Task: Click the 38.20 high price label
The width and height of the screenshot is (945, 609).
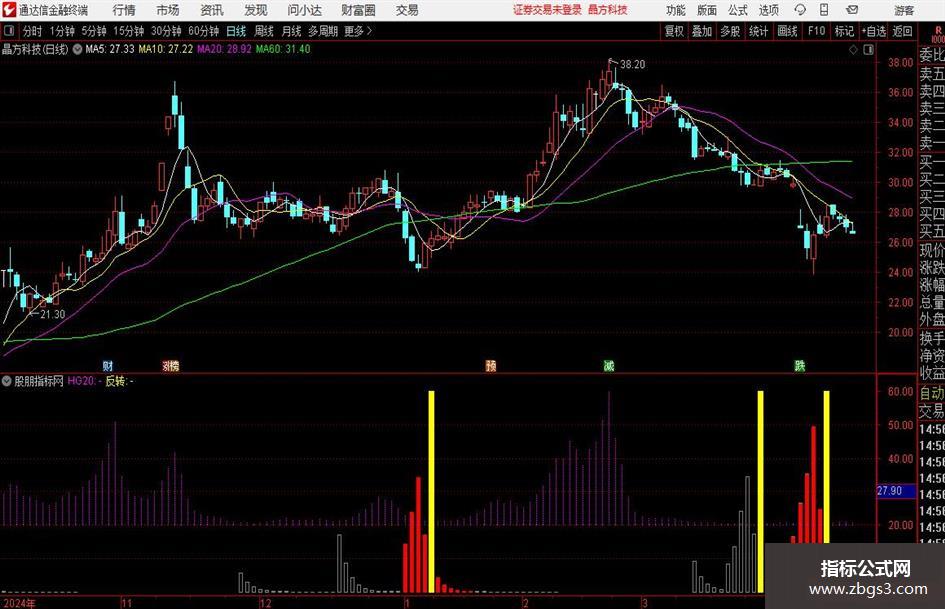Action: click(x=632, y=65)
